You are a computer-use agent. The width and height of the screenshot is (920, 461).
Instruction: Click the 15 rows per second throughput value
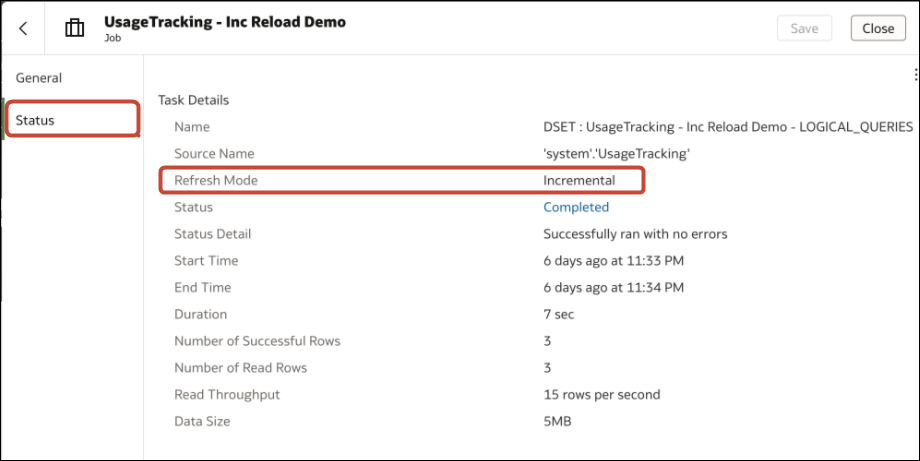coord(601,394)
